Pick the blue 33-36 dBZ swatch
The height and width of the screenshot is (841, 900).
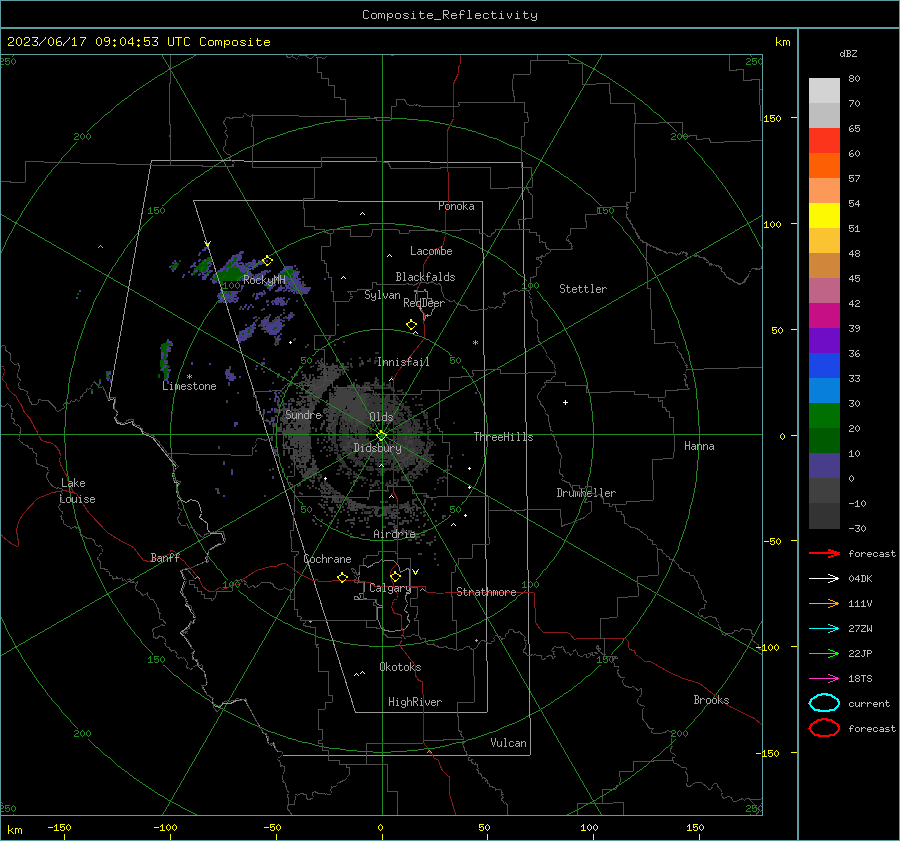tap(824, 366)
